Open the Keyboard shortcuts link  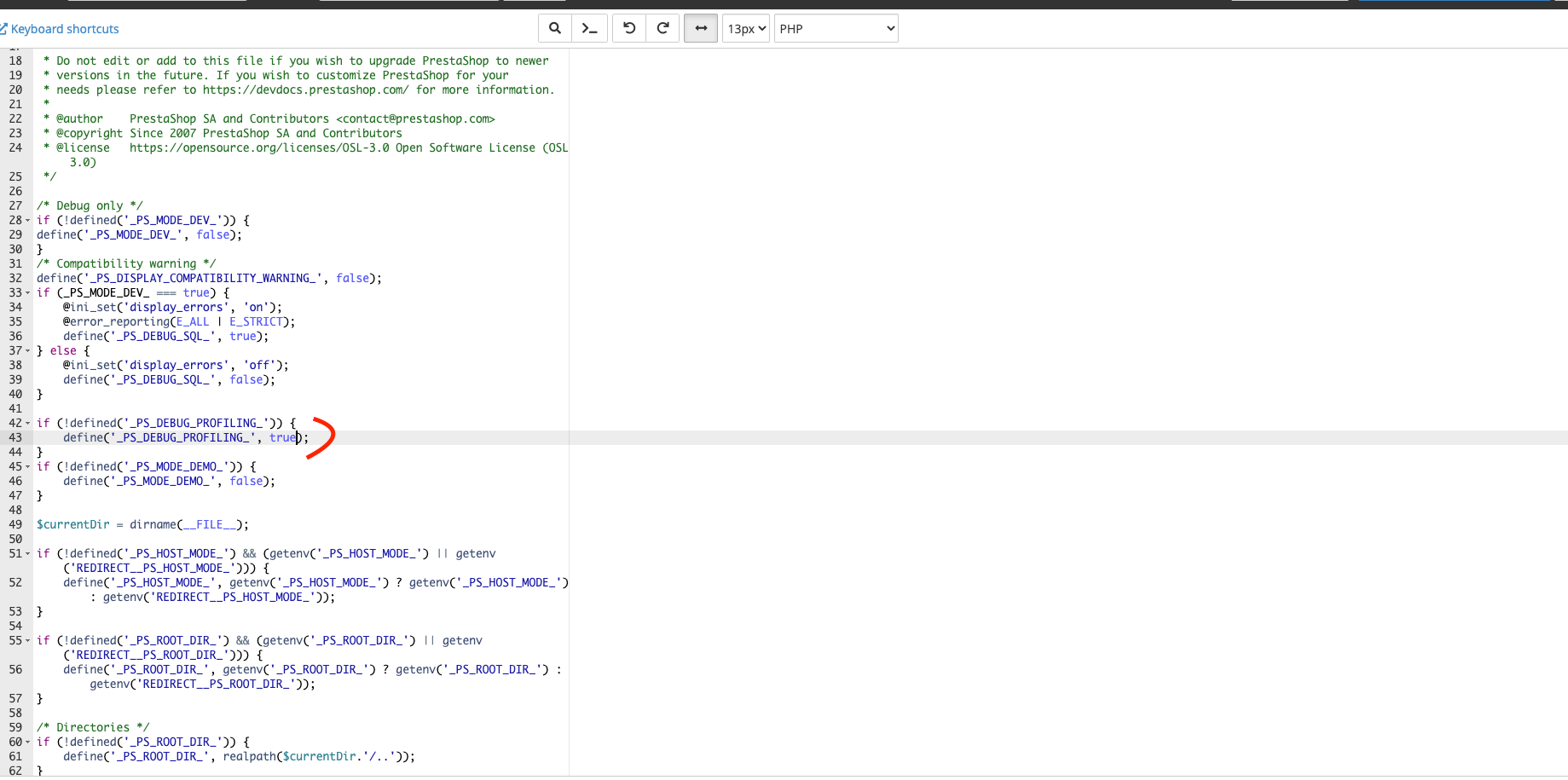tap(65, 29)
